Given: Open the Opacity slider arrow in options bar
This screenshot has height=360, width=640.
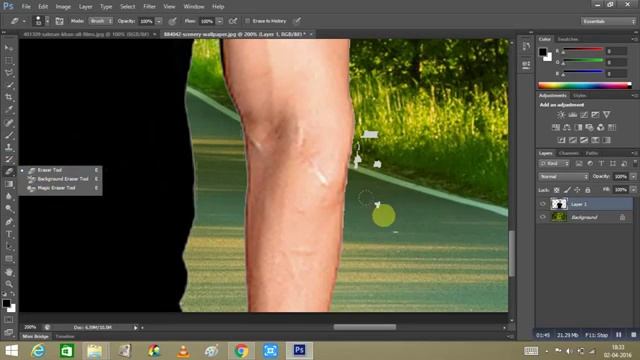Looking at the screenshot, I should coord(159,21).
